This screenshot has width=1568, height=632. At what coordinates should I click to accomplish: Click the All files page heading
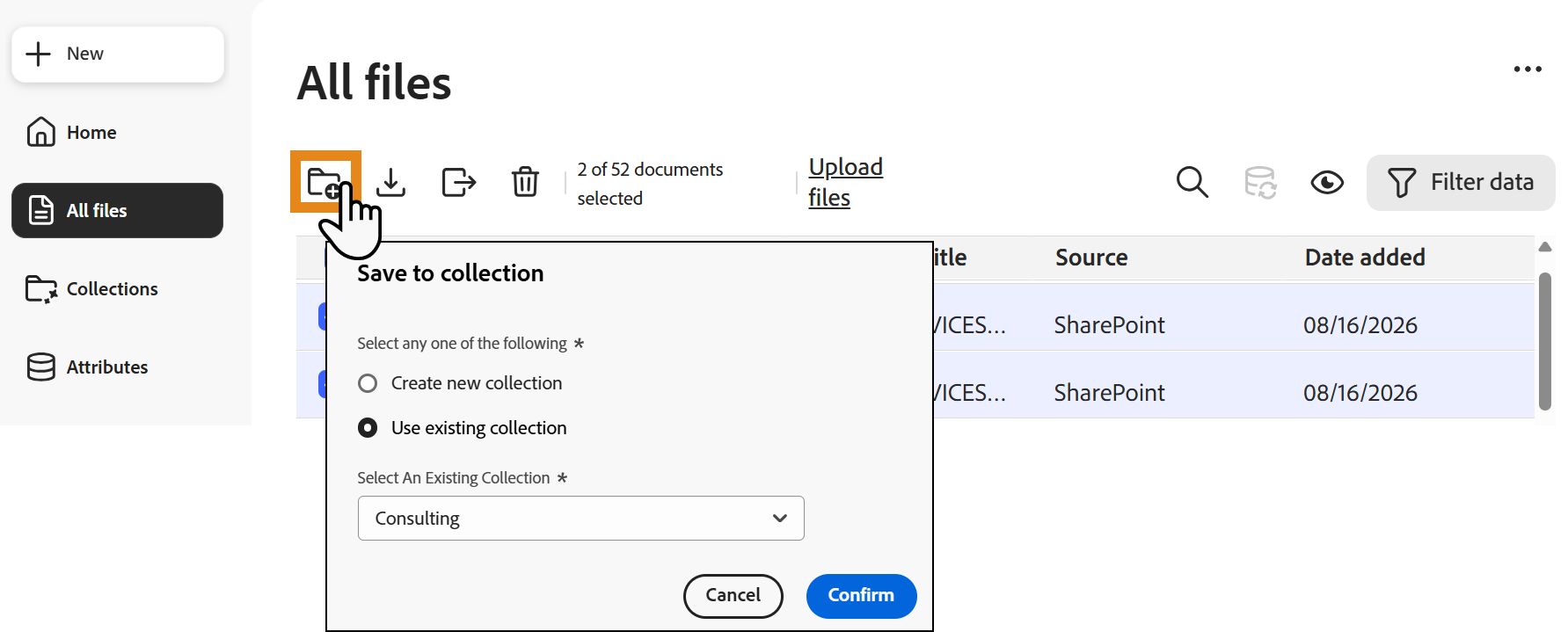pos(374,83)
